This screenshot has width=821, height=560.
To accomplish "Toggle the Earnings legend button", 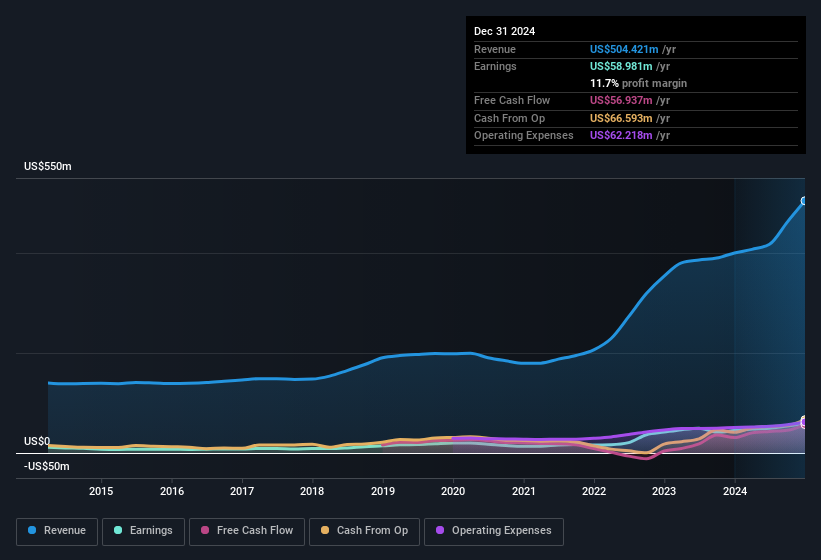I will (143, 531).
